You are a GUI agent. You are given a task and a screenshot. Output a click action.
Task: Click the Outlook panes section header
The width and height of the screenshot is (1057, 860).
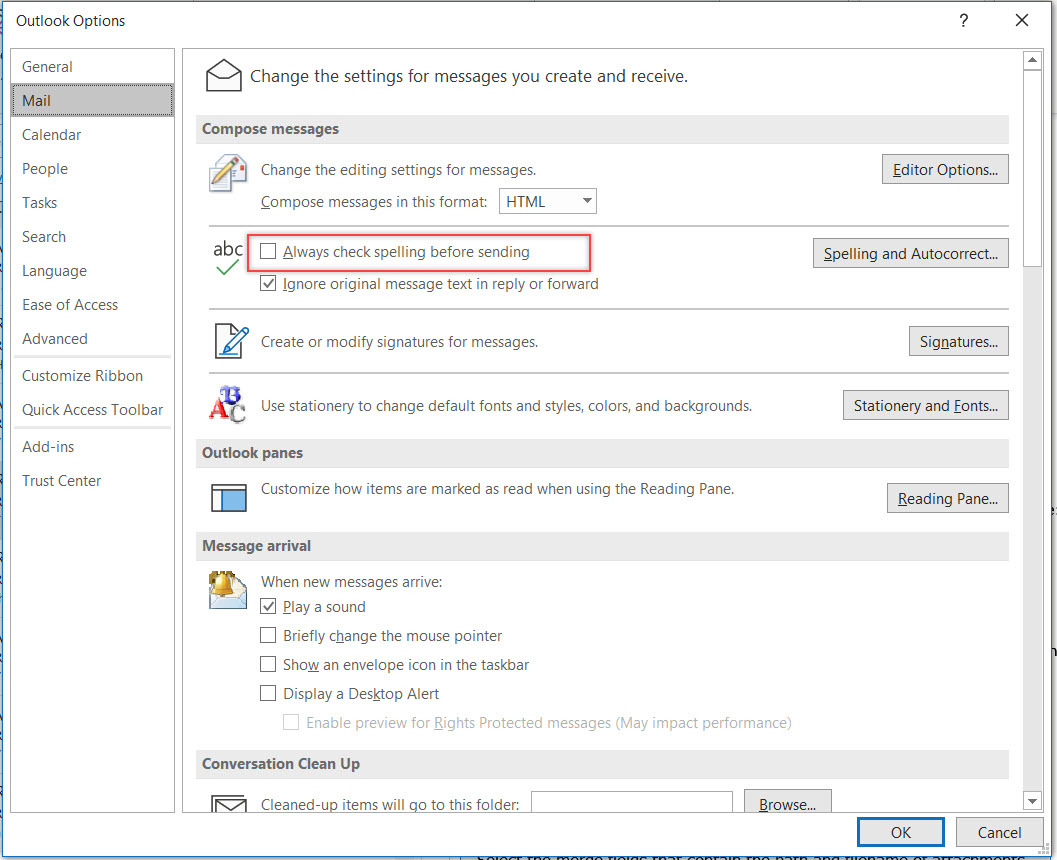pos(602,453)
